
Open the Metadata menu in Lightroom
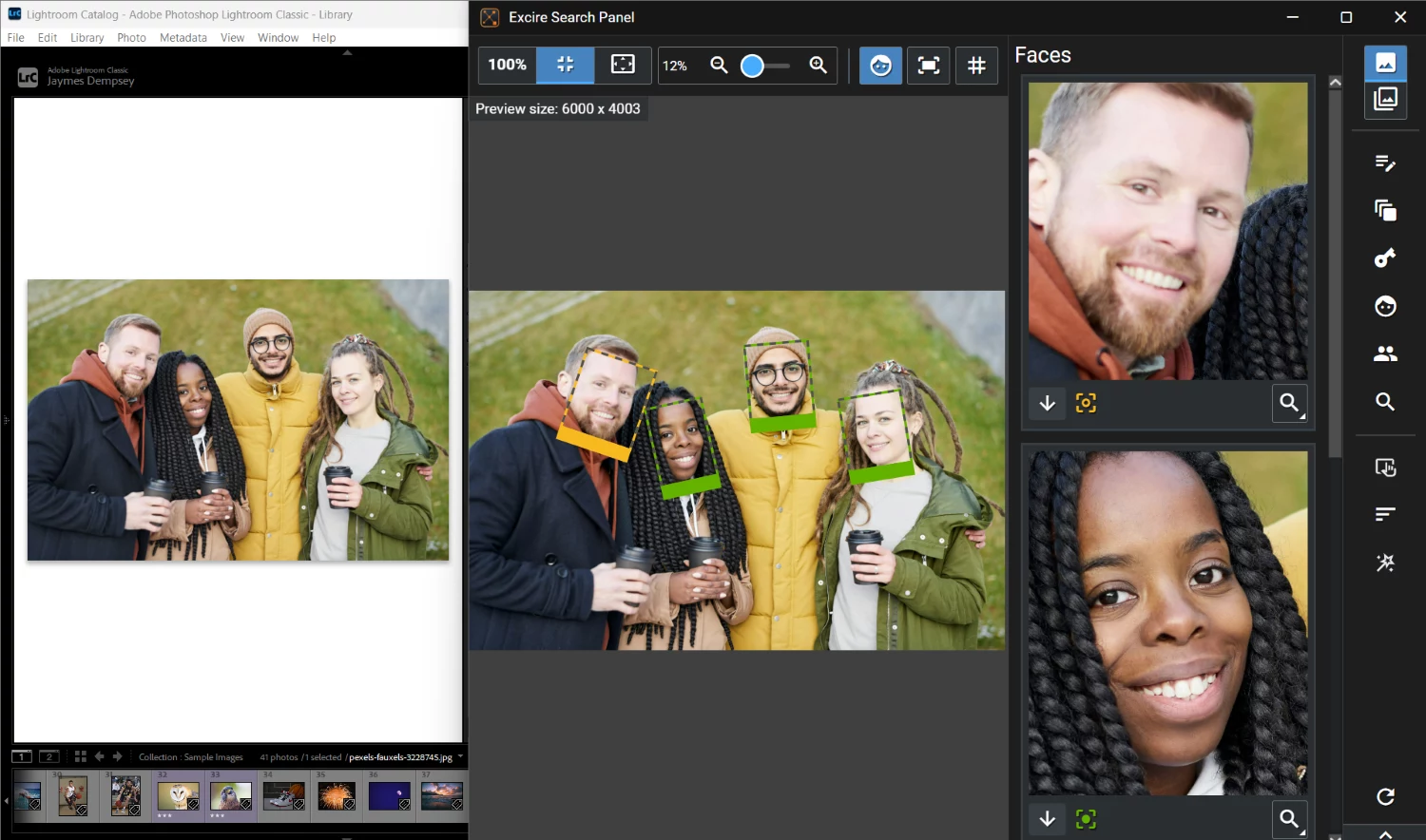pos(183,38)
